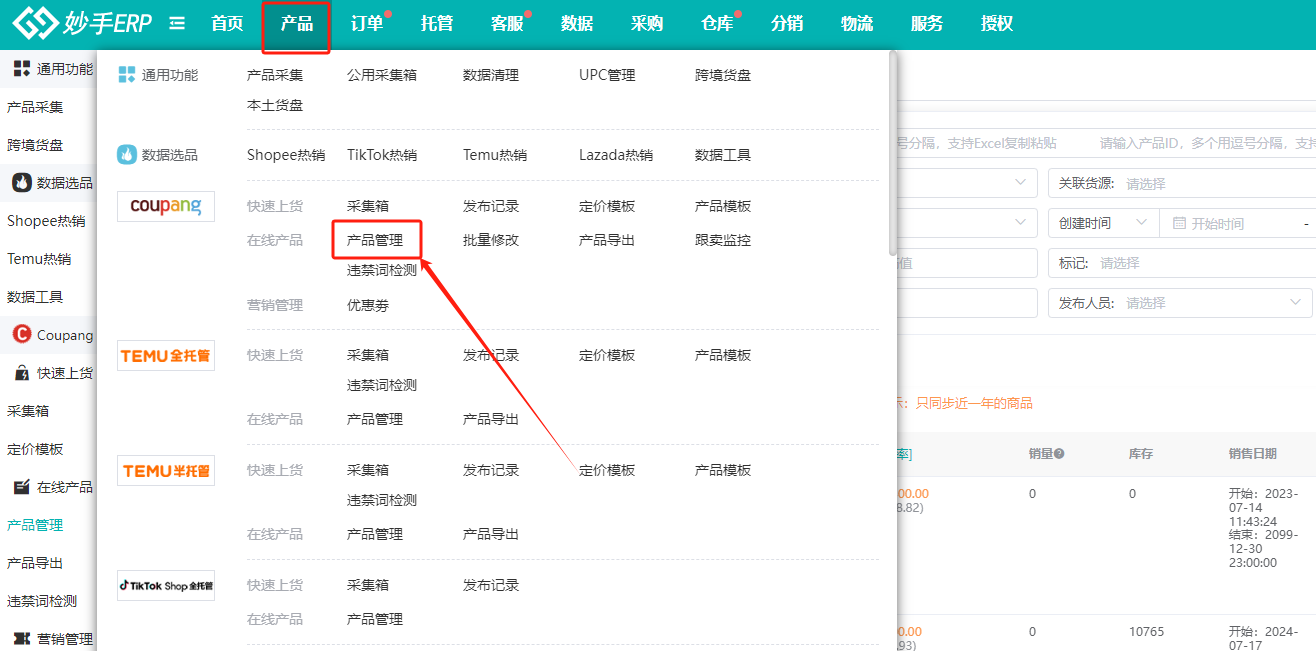Image resolution: width=1316 pixels, height=651 pixels.
Task: Click the blue 数据选品 flame icon in the menu
Action: pyautogui.click(x=127, y=155)
